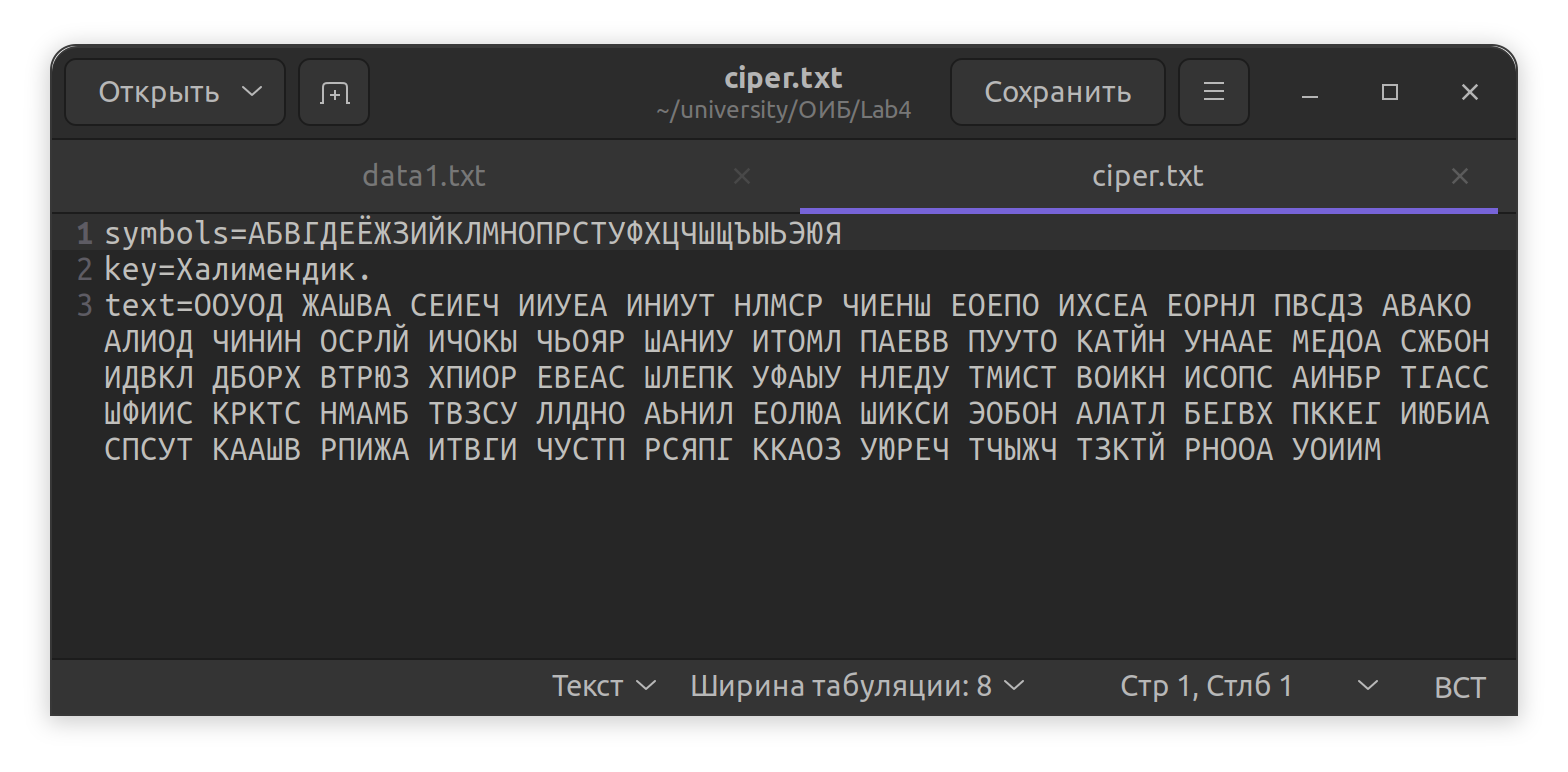Screen dimensions: 1568x772
Task: Click the Сохранить button
Action: tap(1058, 93)
